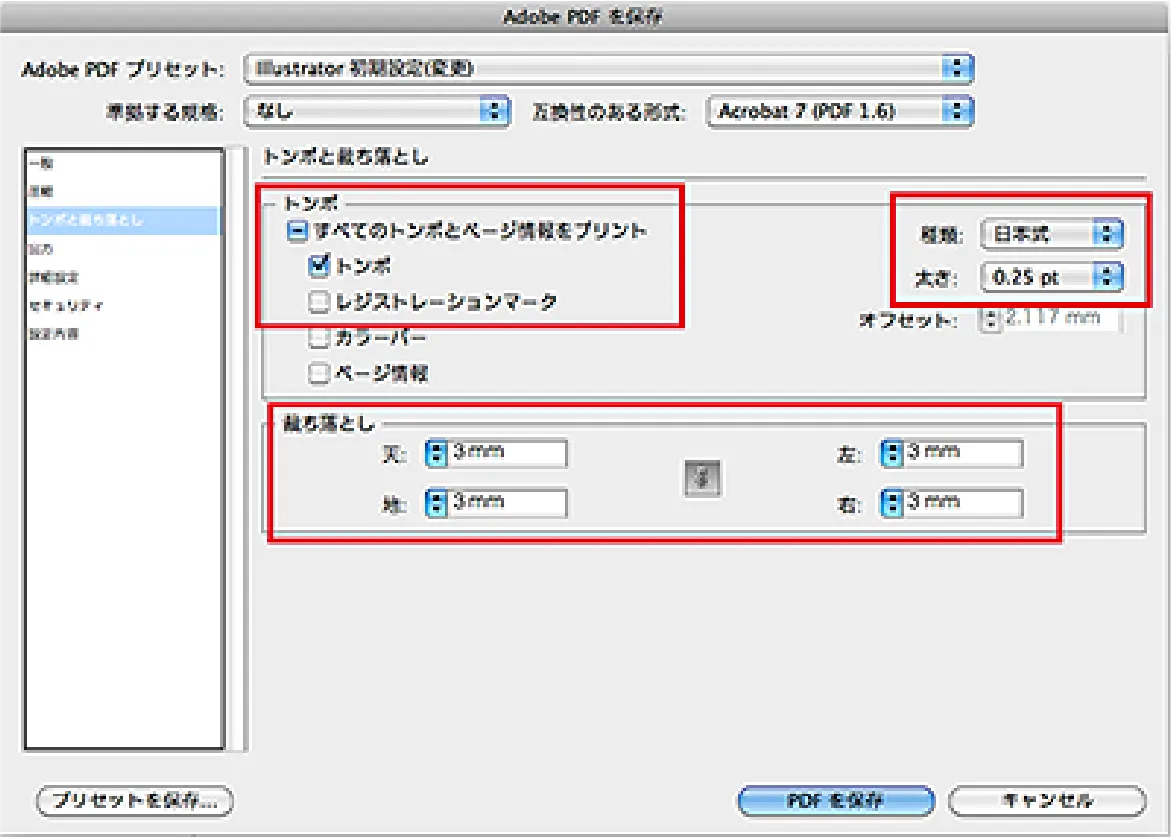Click the プリセットを保存... button
The width and height of the screenshot is (1171, 838).
pos(133,800)
